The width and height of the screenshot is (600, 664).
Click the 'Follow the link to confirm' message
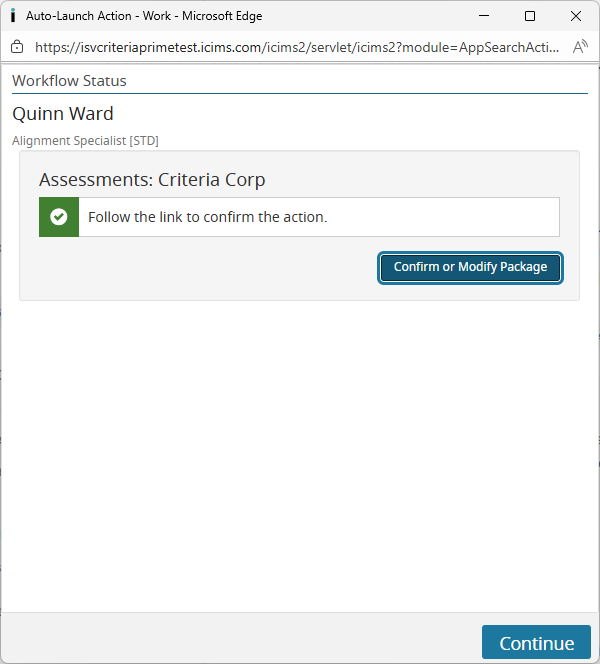(207, 217)
